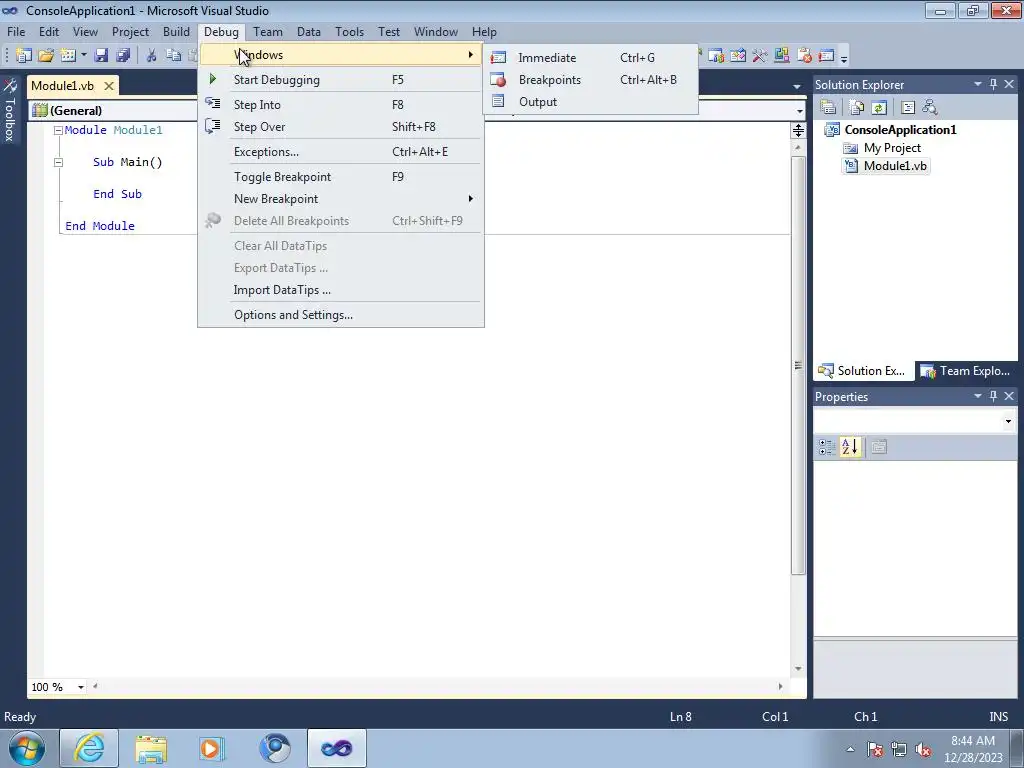Click the crossed wrench and screwdriver Toolbox icon

760,56
